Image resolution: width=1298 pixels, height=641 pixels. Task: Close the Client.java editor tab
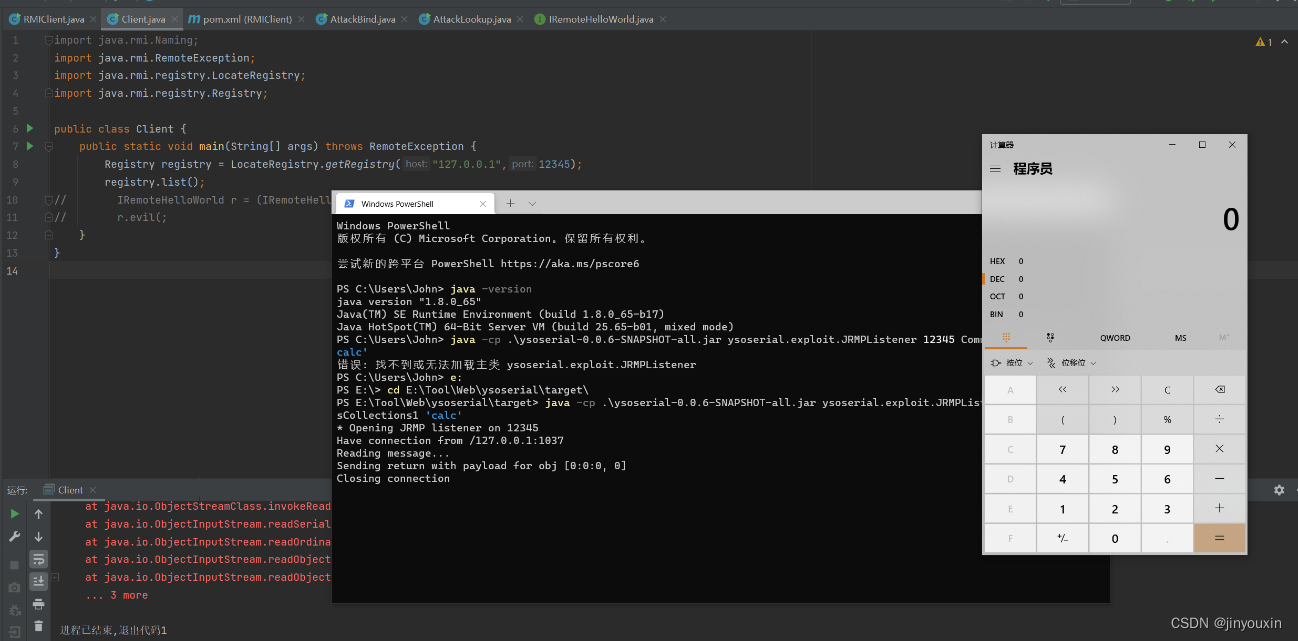174,19
